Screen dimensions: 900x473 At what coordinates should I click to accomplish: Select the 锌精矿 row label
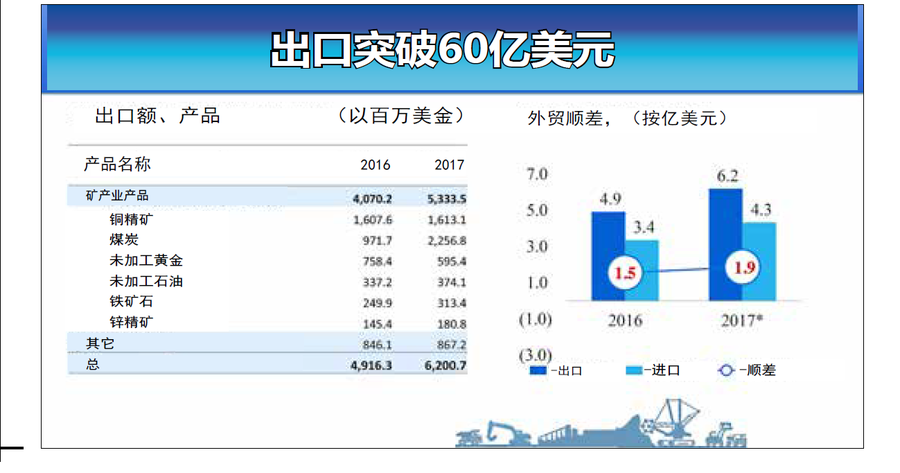[131, 322]
